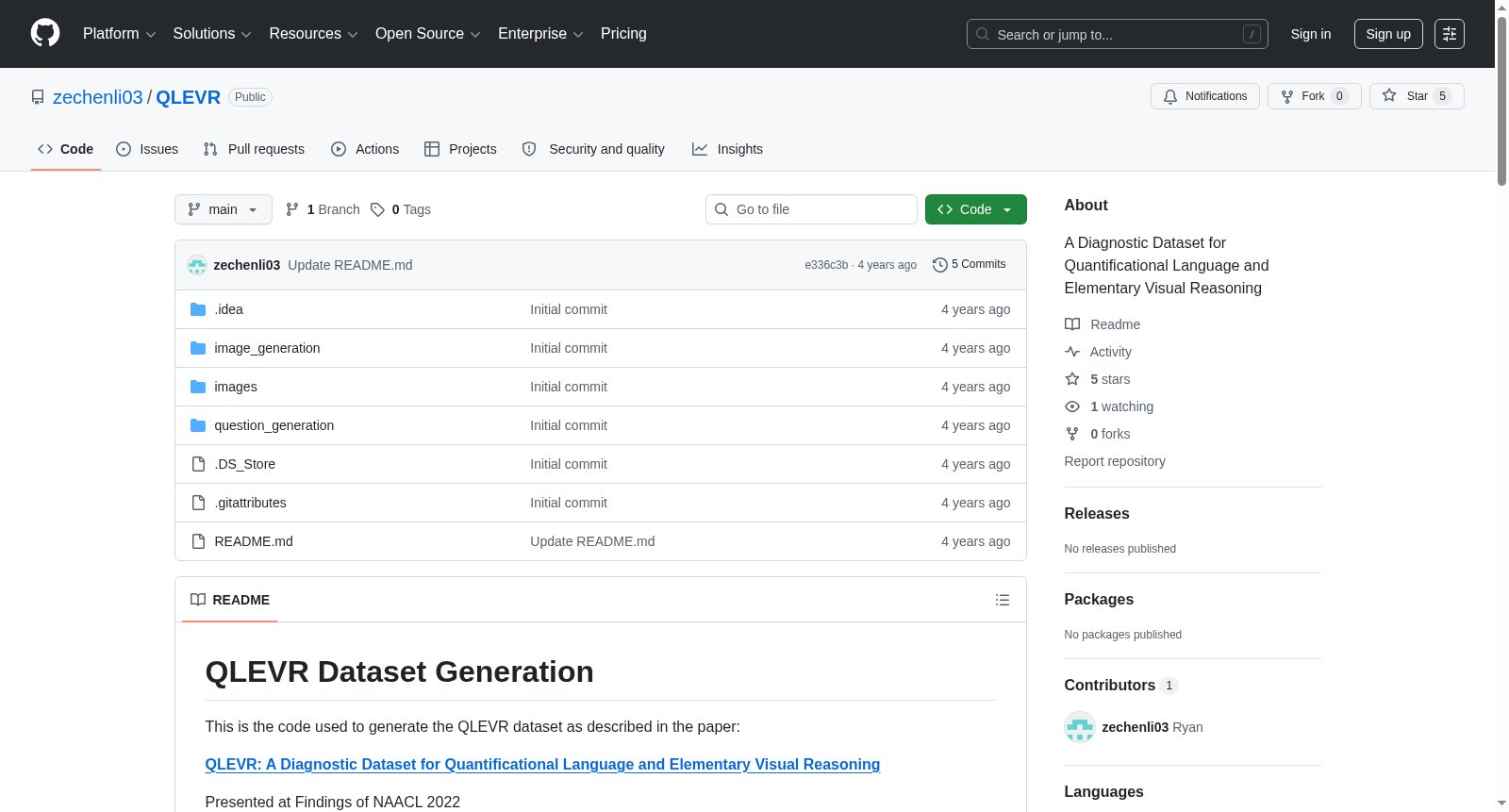Switch to the Actions tab
The height and width of the screenshot is (812, 1509).
pyautogui.click(x=365, y=149)
